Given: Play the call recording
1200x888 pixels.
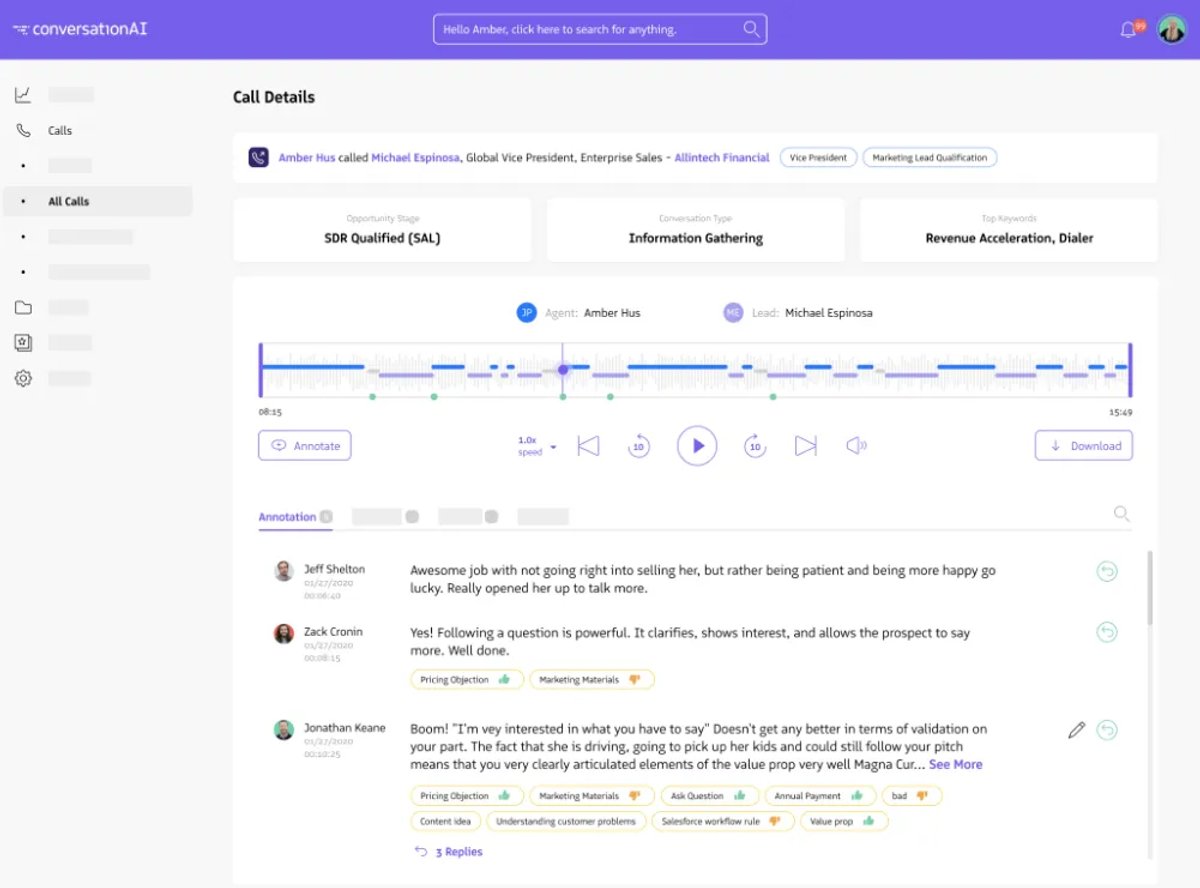Looking at the screenshot, I should coord(697,446).
